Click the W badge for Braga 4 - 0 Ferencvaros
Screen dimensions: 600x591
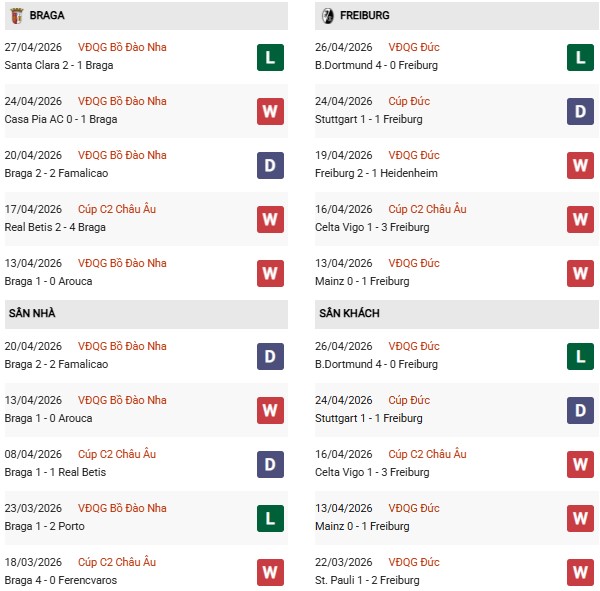tap(270, 572)
